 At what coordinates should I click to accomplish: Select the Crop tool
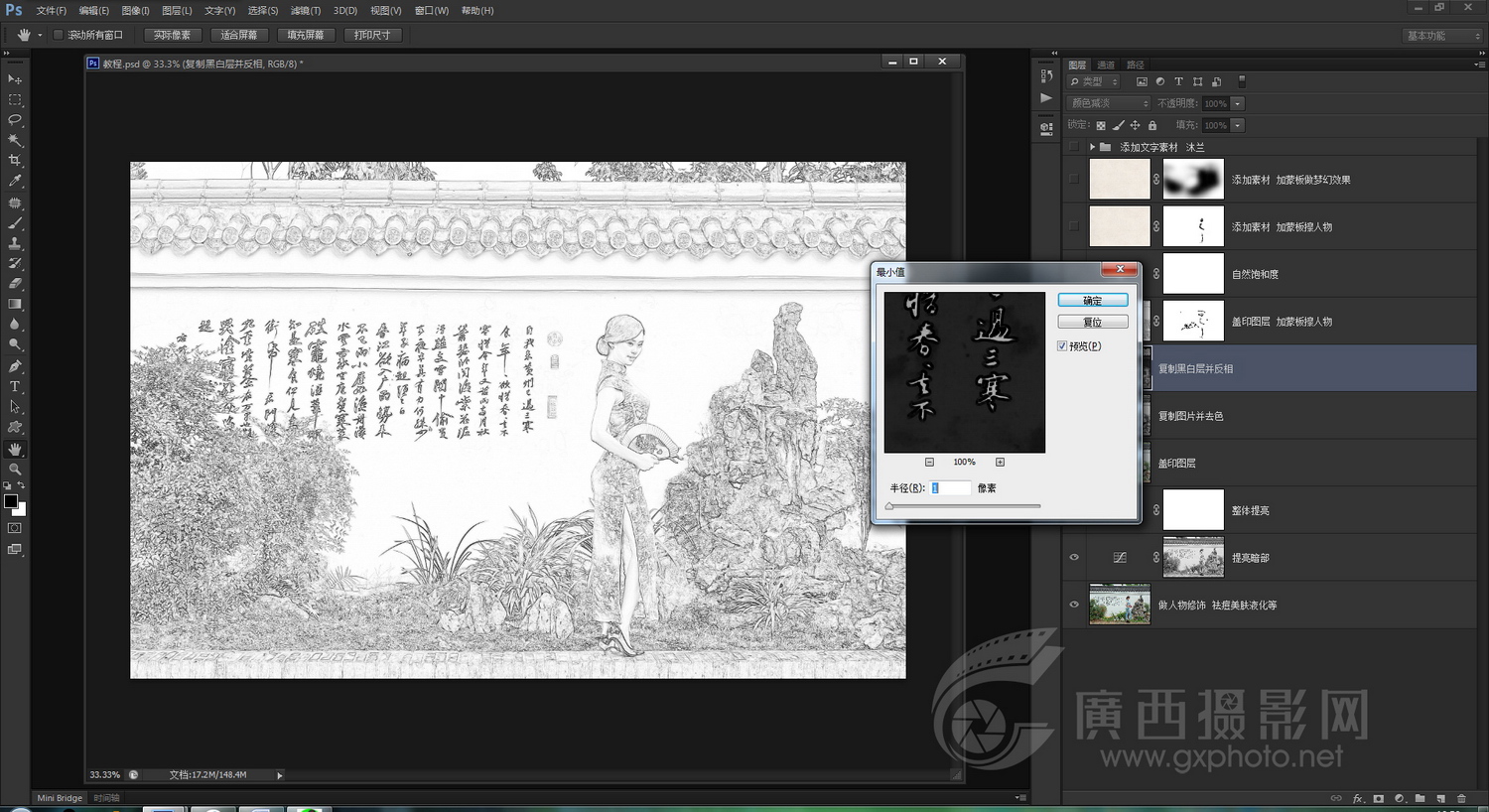click(15, 160)
